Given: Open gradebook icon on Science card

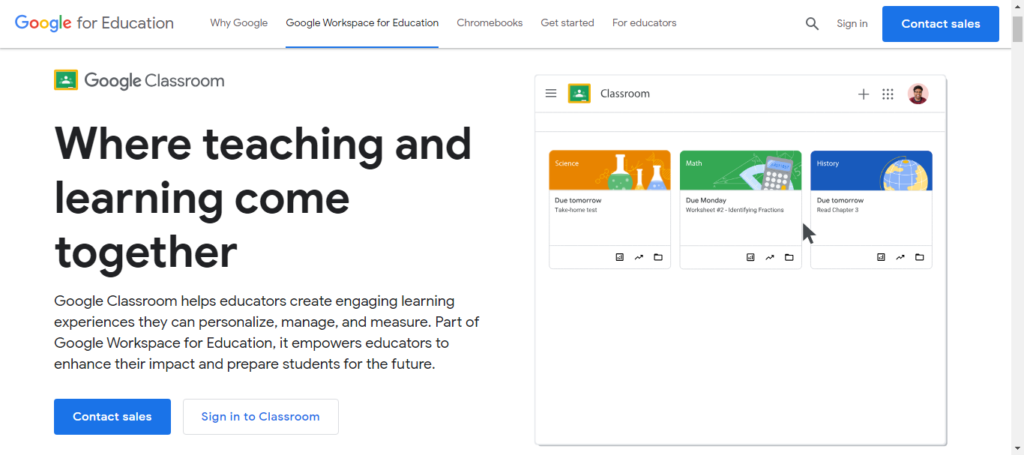Looking at the screenshot, I should coord(620,257).
